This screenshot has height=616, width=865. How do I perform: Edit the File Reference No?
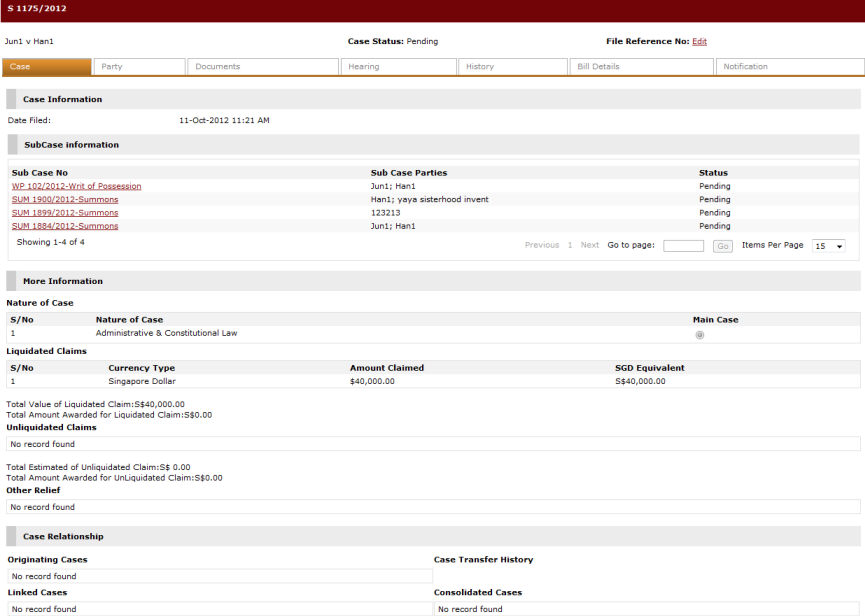(699, 42)
